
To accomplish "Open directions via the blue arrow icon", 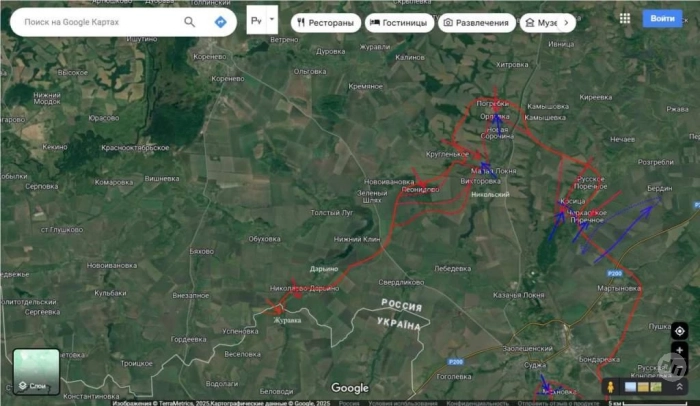I will (x=221, y=22).
